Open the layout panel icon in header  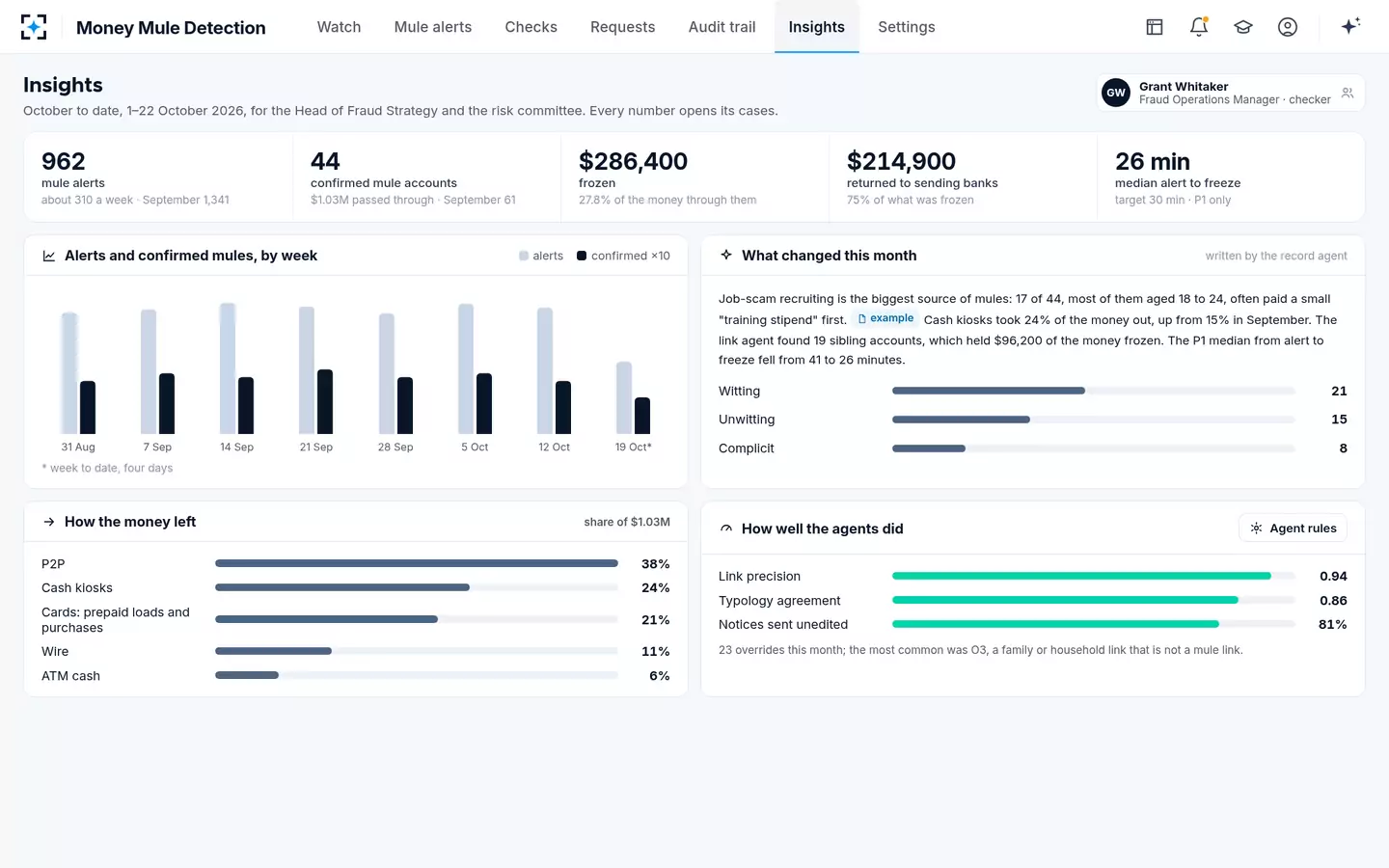point(1155,27)
